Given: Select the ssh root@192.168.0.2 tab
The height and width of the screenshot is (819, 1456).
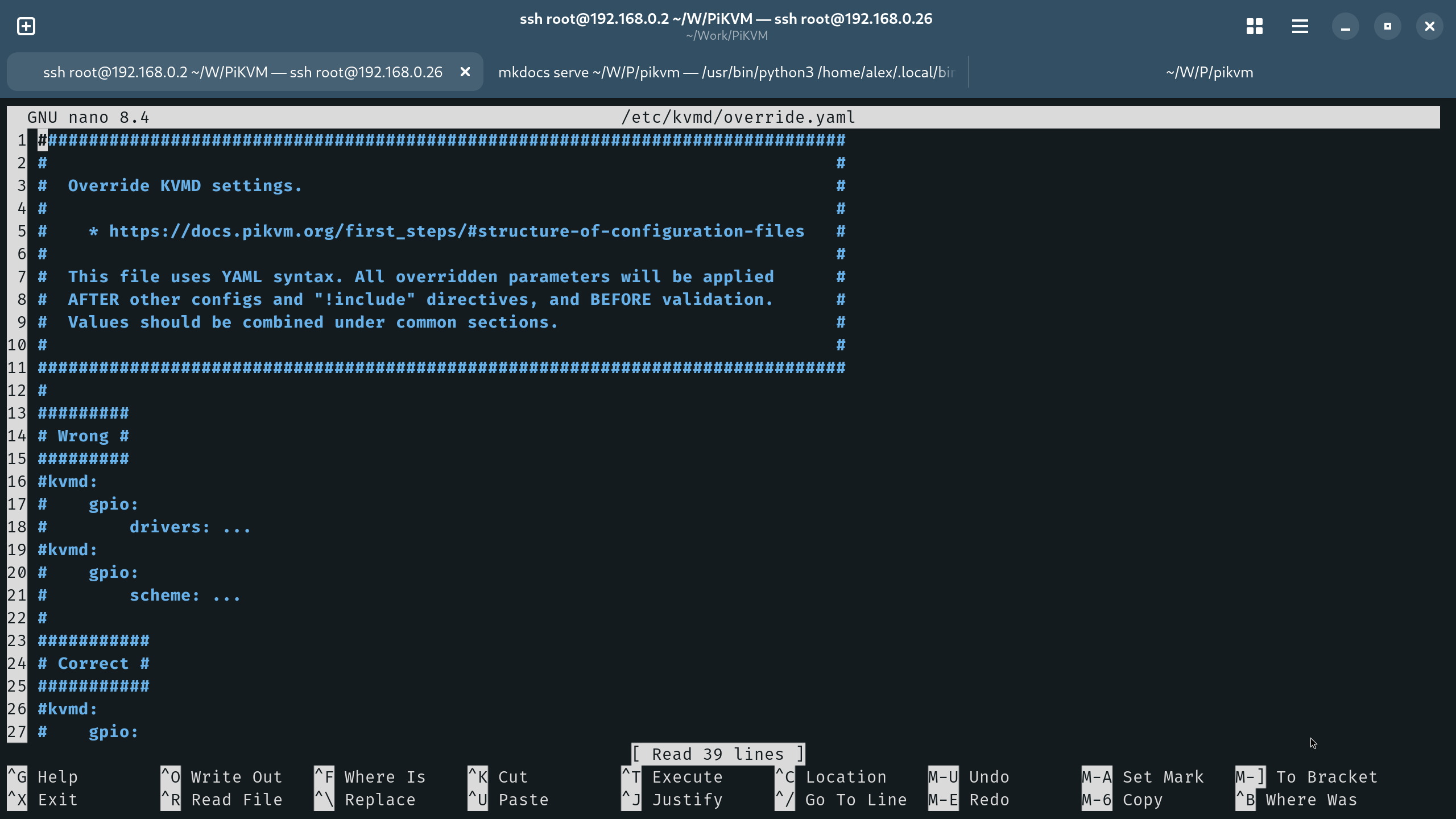Looking at the screenshot, I should click(x=242, y=72).
